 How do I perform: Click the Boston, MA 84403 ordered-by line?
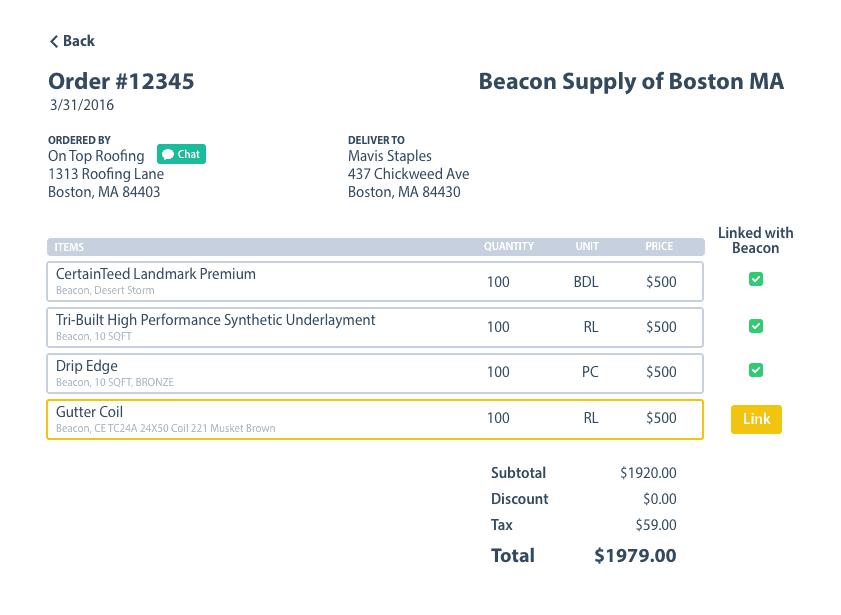tap(104, 192)
